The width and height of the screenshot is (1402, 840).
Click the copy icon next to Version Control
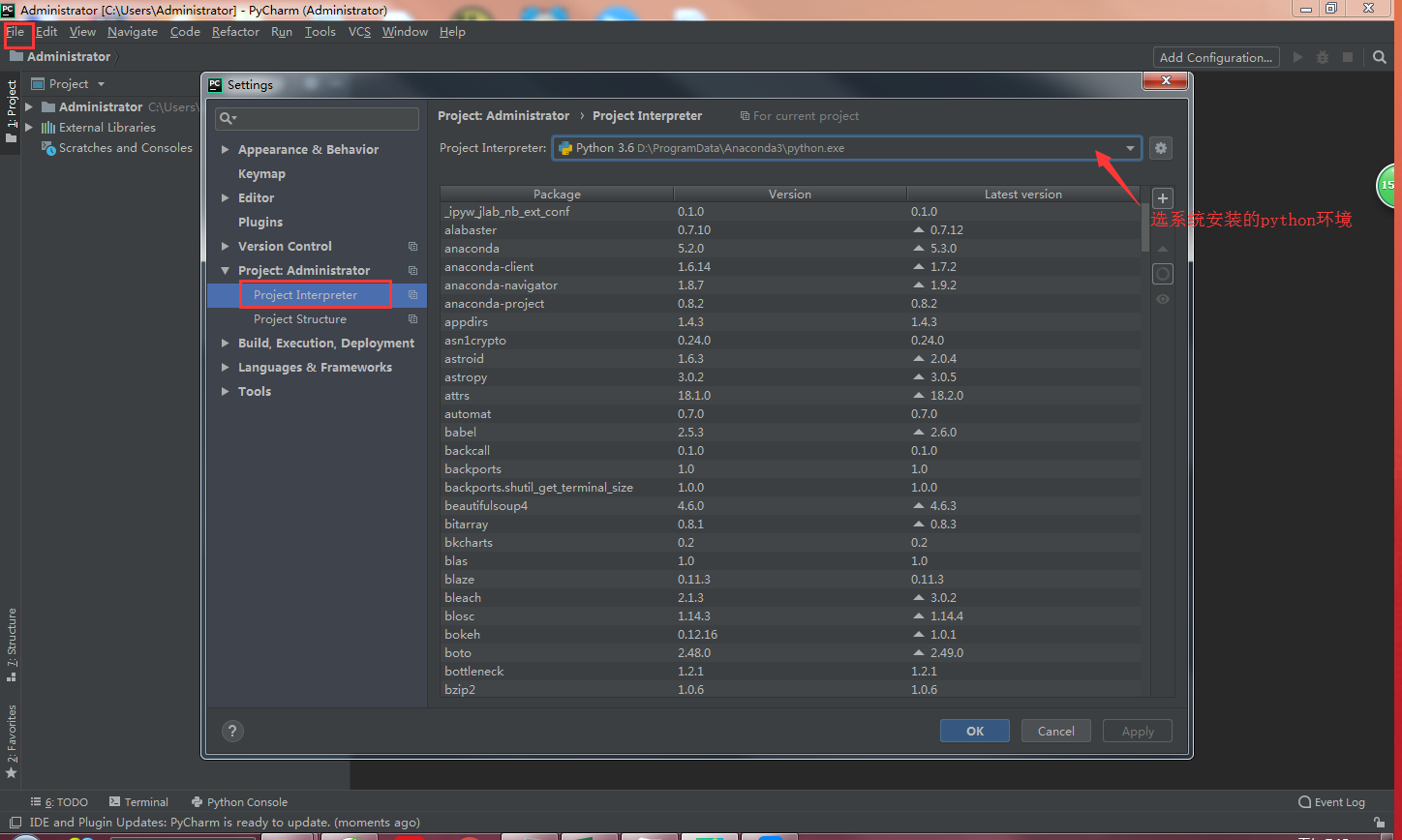tap(412, 246)
